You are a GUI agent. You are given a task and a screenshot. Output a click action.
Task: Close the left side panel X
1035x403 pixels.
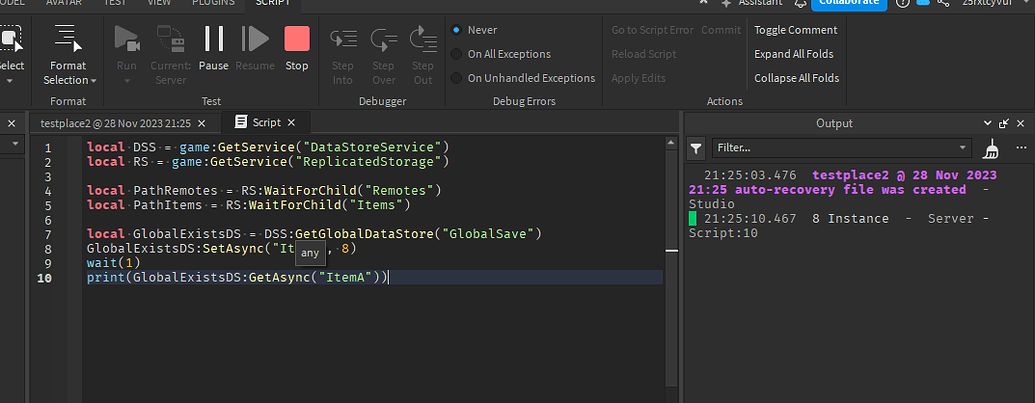pyautogui.click(x=11, y=123)
